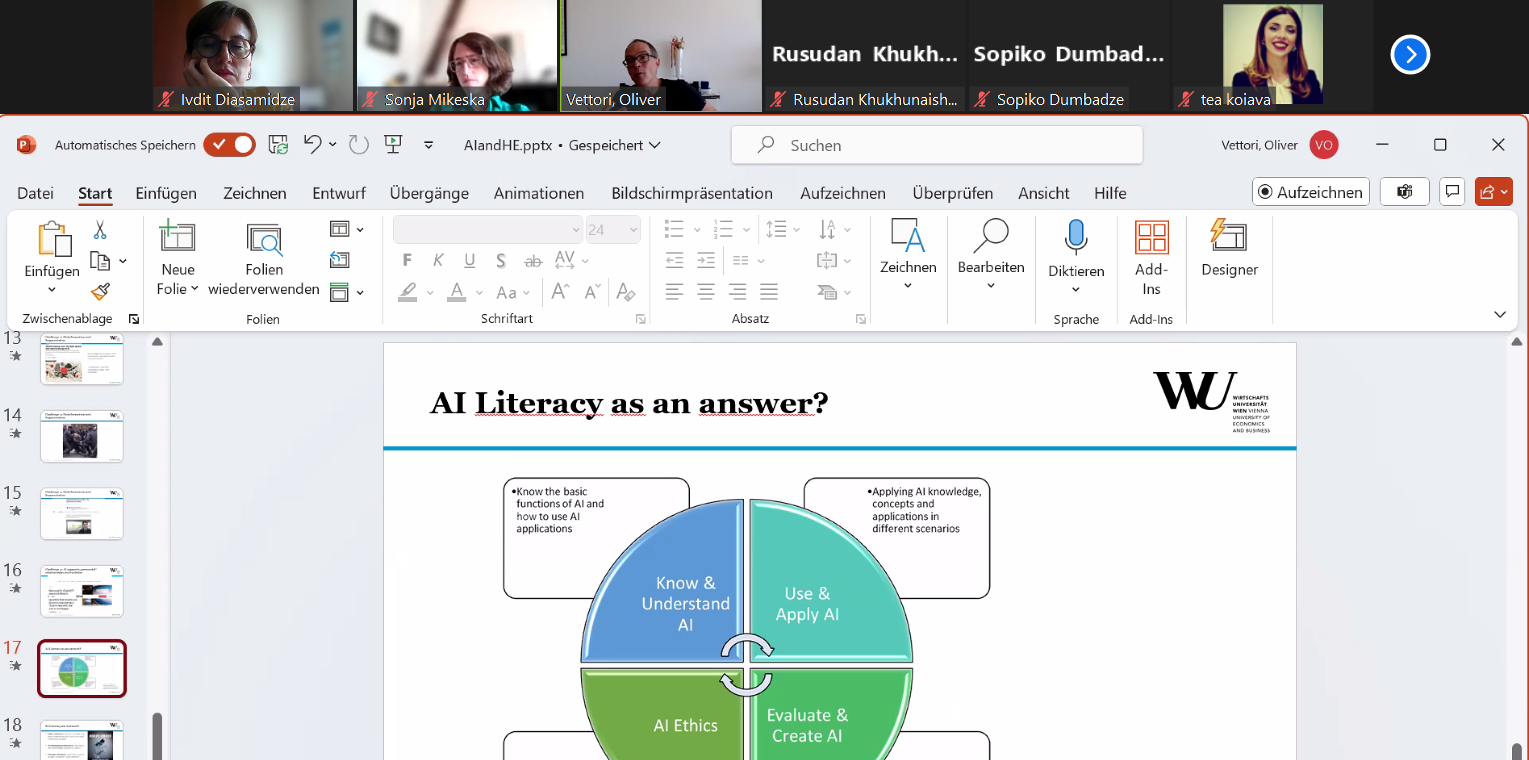
Task: Expand the Zeichnen drawing dropdown
Action: tap(907, 286)
